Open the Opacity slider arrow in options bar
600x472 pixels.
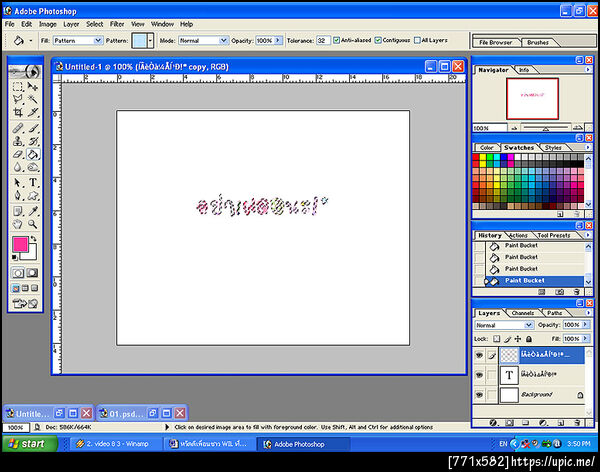click(278, 40)
